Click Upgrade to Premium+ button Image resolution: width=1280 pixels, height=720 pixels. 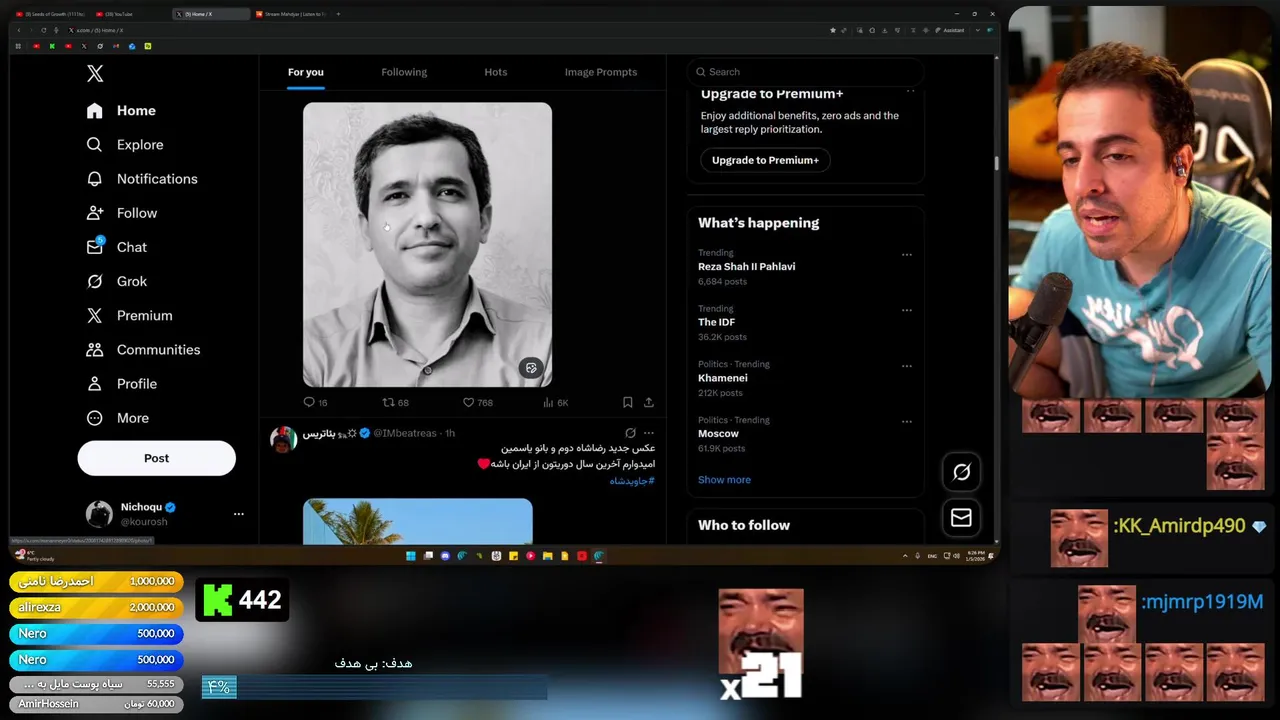click(x=765, y=160)
